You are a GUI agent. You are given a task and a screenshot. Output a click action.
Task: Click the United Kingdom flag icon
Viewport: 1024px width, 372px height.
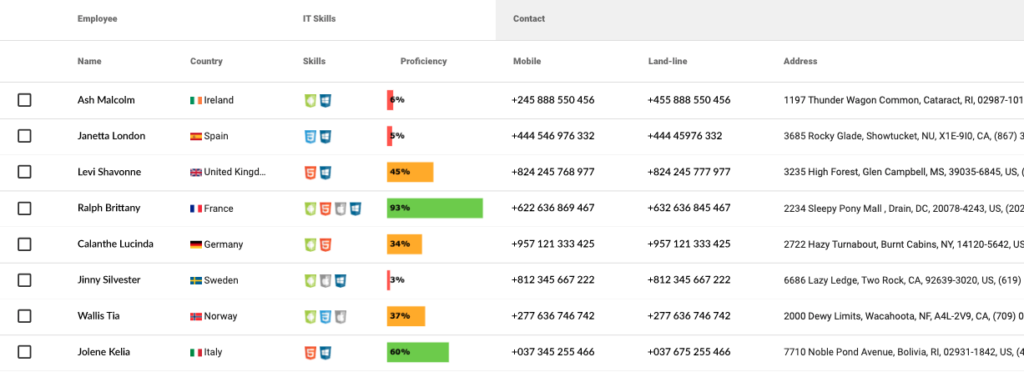(x=196, y=172)
